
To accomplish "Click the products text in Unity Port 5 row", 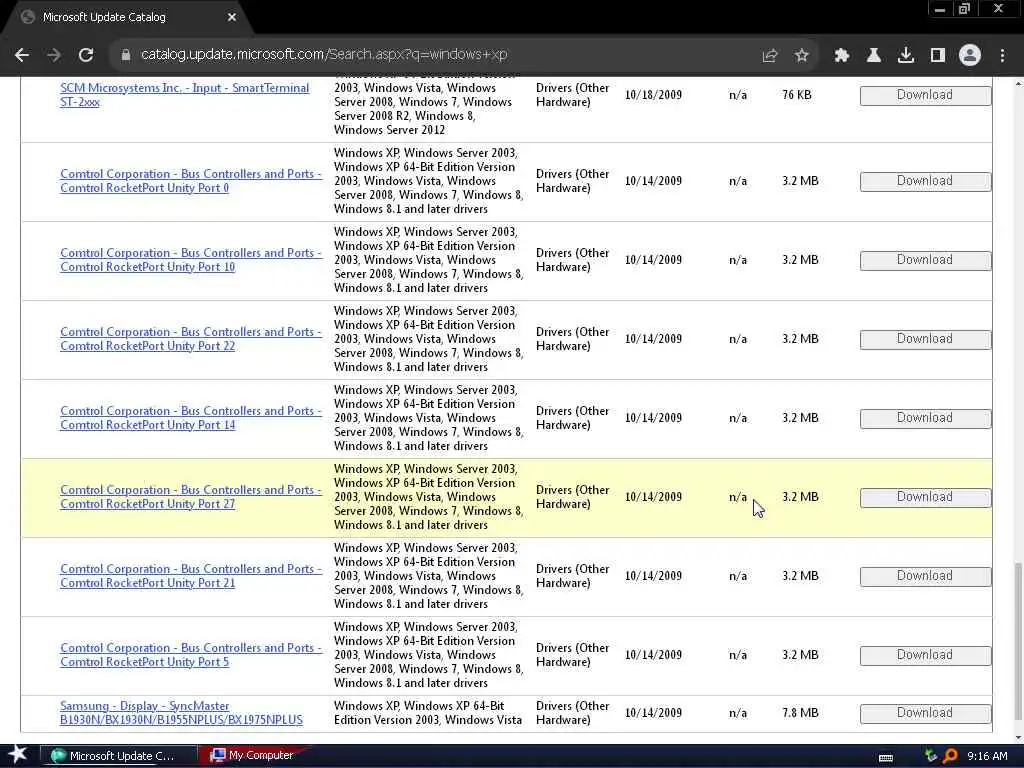I will pos(428,655).
